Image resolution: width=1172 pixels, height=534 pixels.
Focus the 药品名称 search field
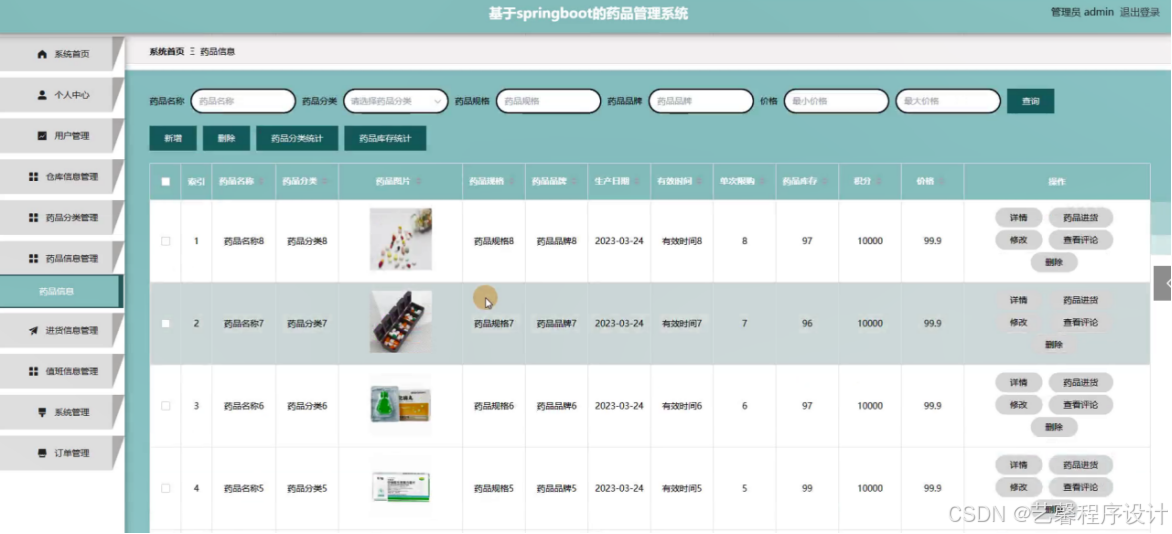pyautogui.click(x=244, y=101)
